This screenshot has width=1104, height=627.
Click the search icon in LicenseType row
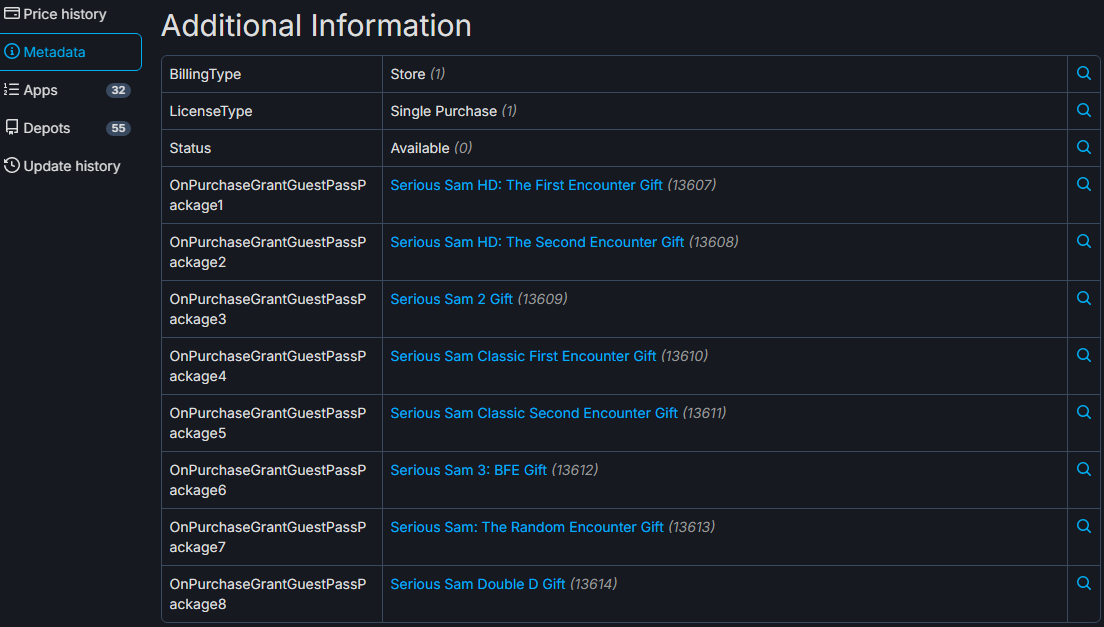point(1084,110)
